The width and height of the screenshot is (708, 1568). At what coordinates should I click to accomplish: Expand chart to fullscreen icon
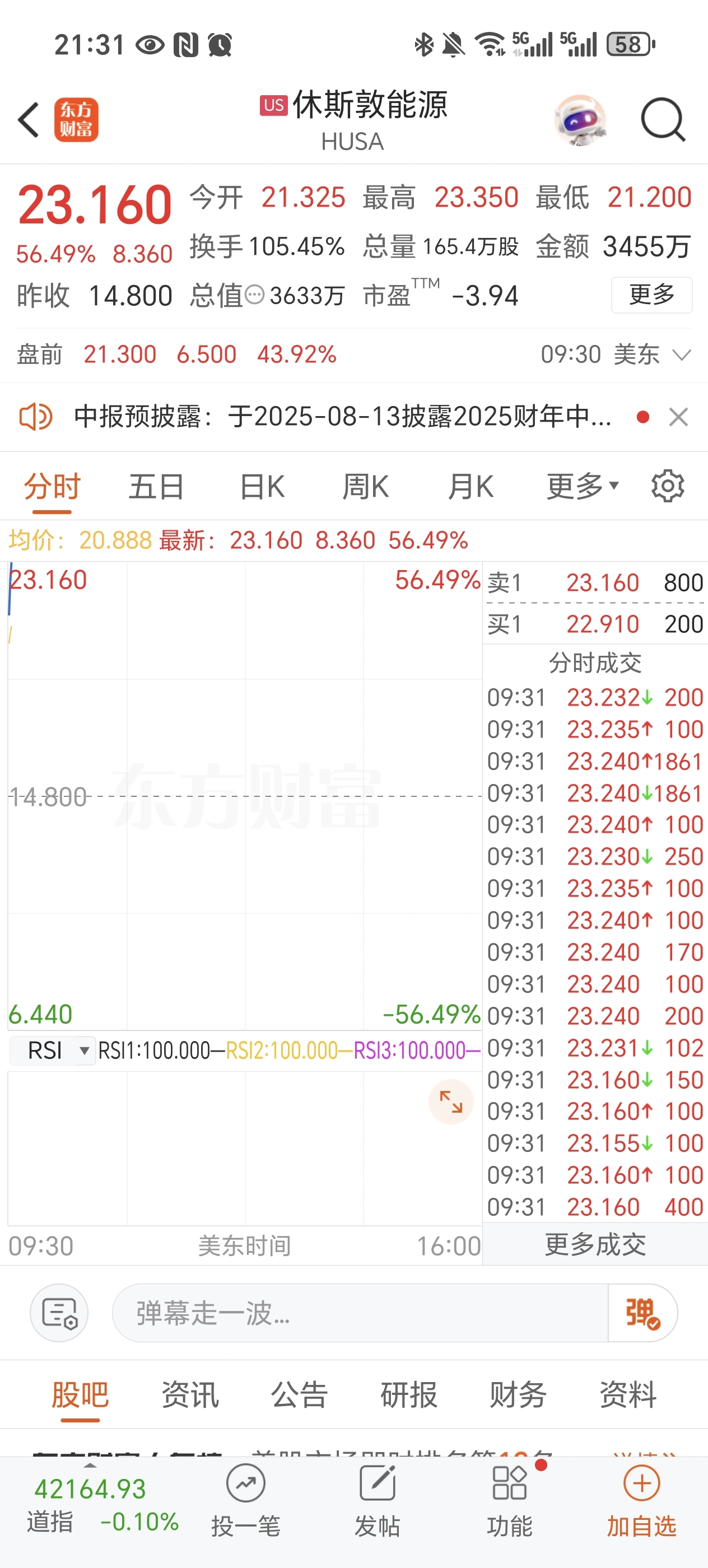pyautogui.click(x=451, y=1102)
